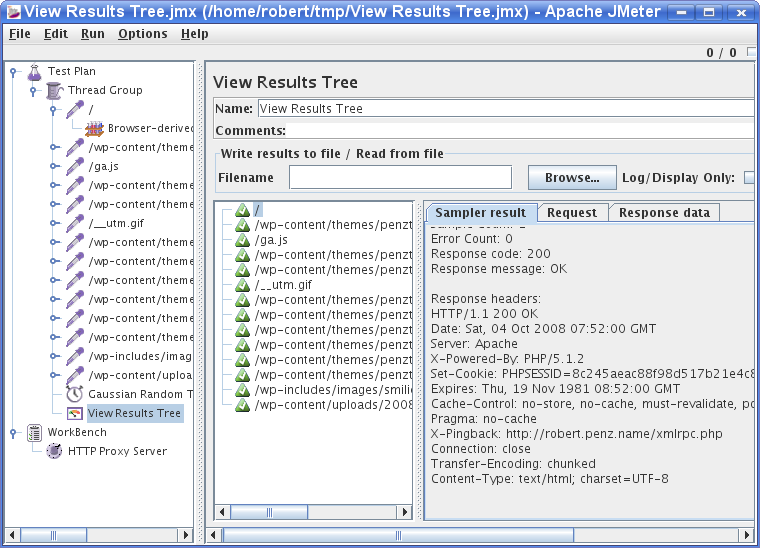
Task: Switch to the Sampler result tab
Action: click(480, 213)
